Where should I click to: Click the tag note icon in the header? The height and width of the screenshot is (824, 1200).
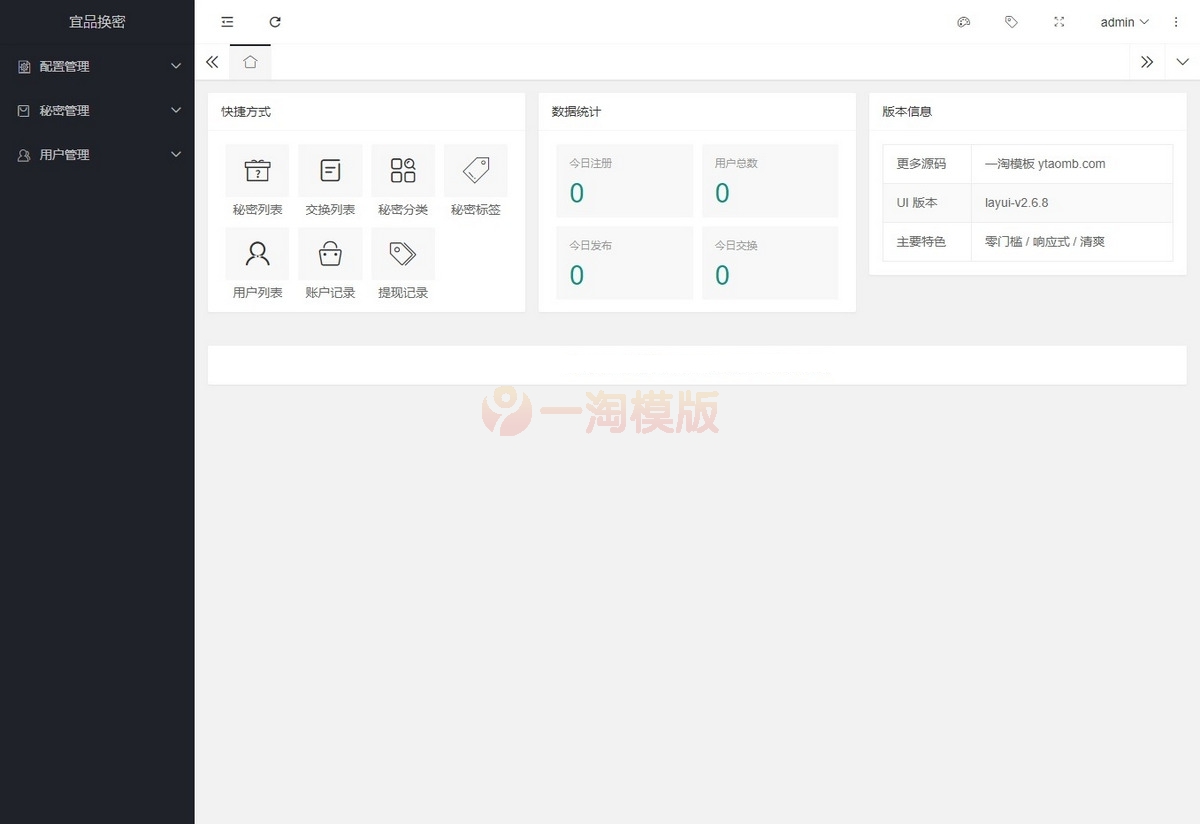tap(1011, 22)
